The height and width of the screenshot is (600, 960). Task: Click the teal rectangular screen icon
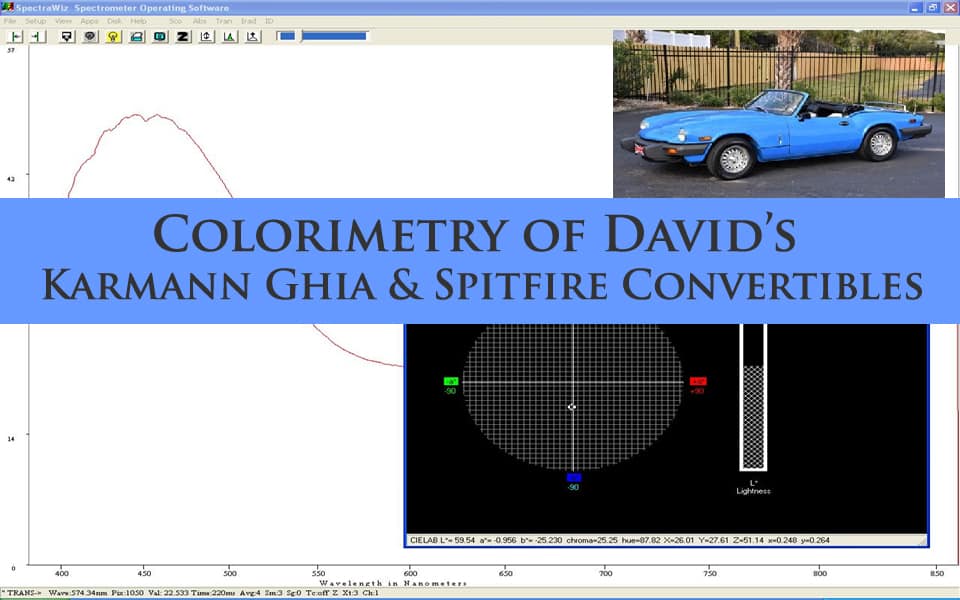point(160,37)
